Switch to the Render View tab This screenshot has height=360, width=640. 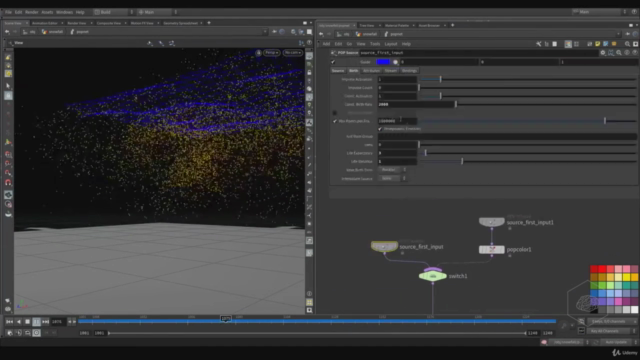(x=77, y=23)
